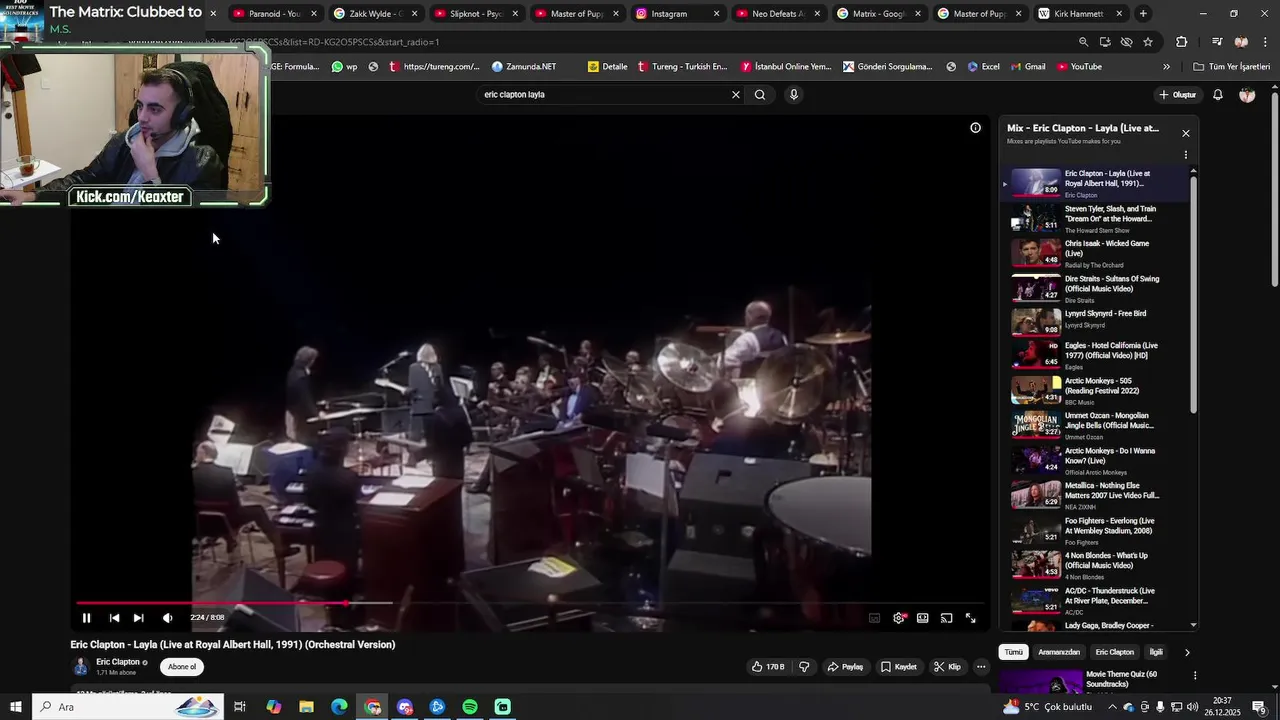Open the Gmail bookmark

tap(1028, 67)
